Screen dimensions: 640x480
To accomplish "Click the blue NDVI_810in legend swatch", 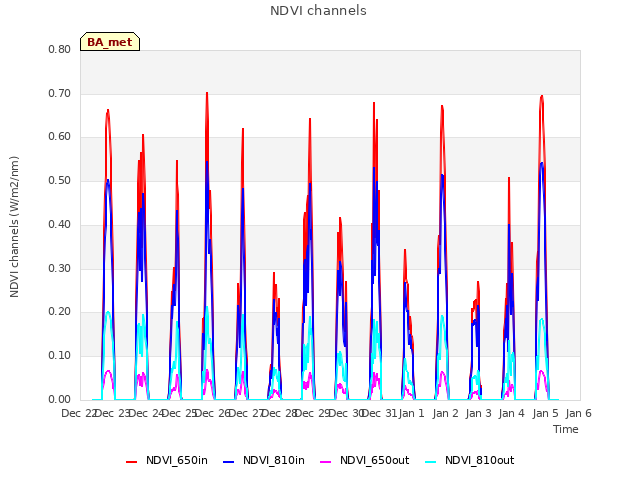I will point(229,462).
